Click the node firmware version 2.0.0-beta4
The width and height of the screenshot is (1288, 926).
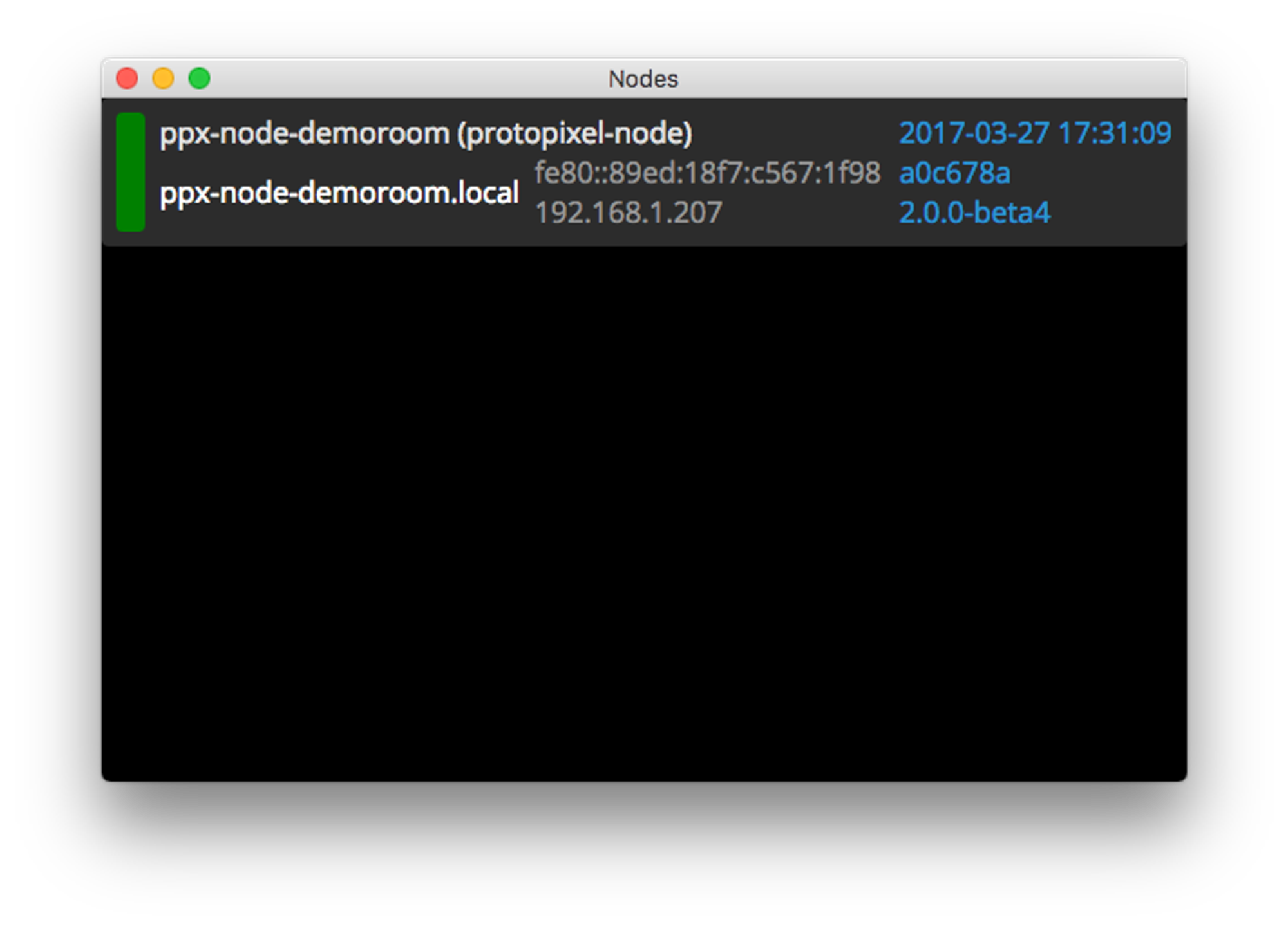tap(974, 214)
